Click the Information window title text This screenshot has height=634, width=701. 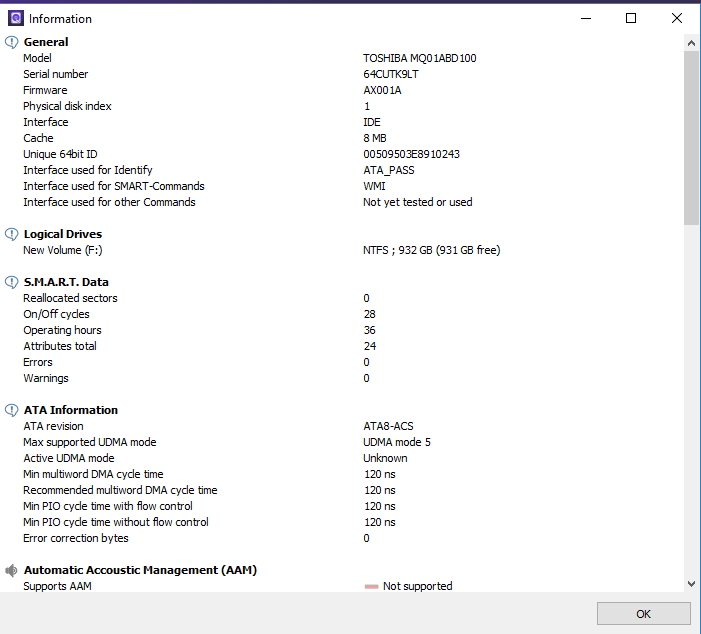coord(60,19)
